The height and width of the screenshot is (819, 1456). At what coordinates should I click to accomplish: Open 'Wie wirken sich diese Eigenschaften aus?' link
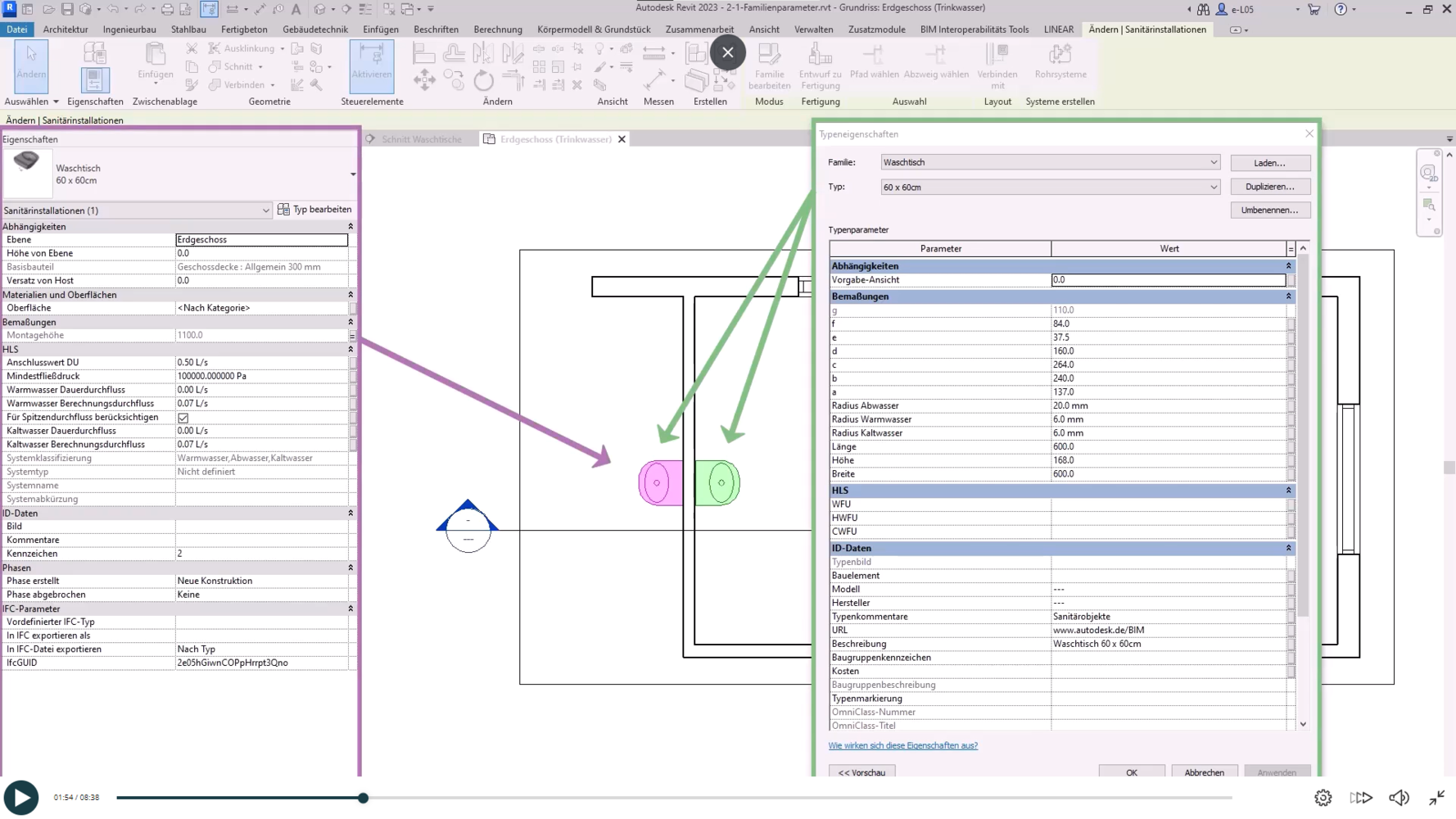902,746
